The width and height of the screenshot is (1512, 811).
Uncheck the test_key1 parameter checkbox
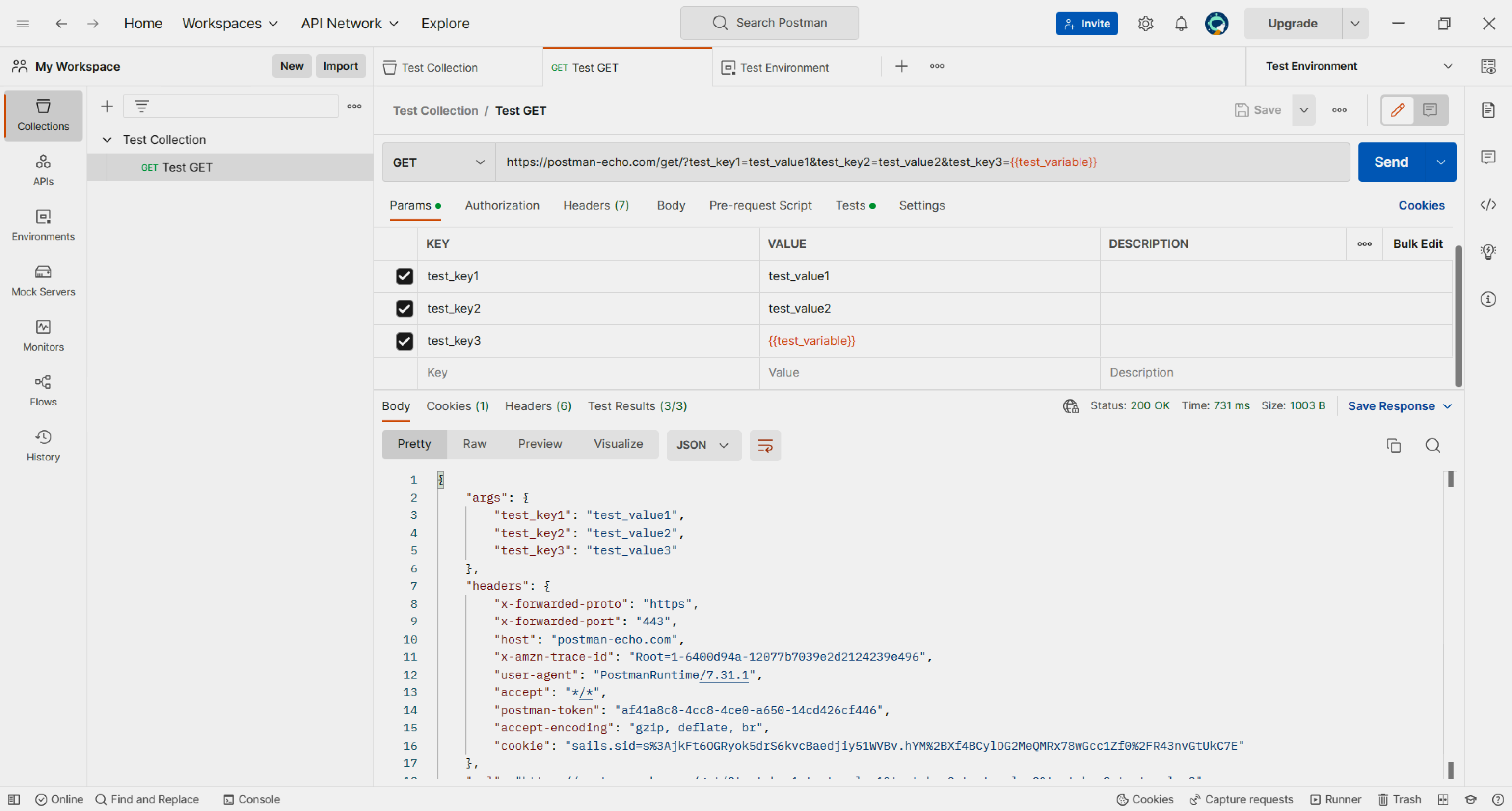click(404, 276)
